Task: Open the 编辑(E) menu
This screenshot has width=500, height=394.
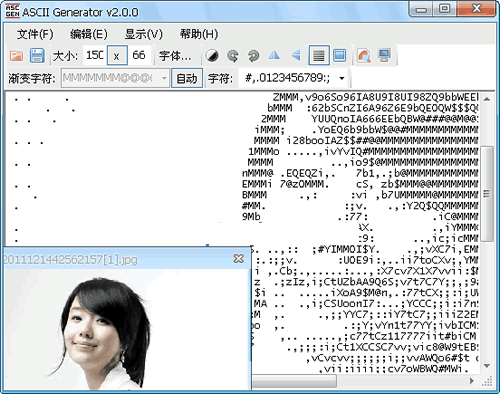Action: click(89, 34)
